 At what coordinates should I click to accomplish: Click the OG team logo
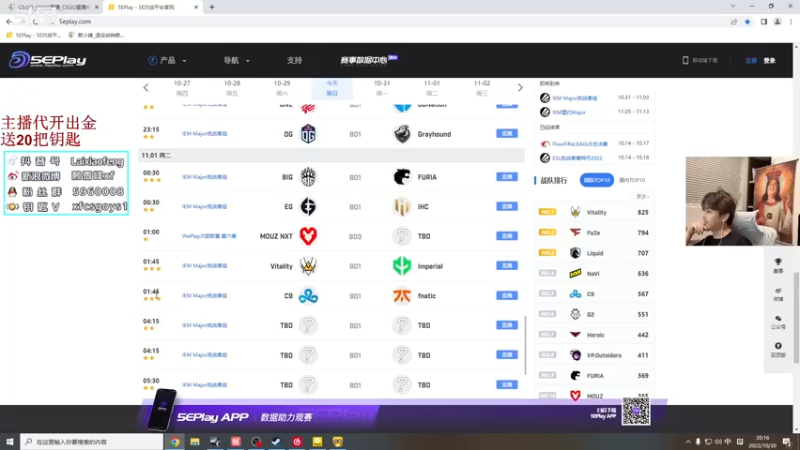308,134
